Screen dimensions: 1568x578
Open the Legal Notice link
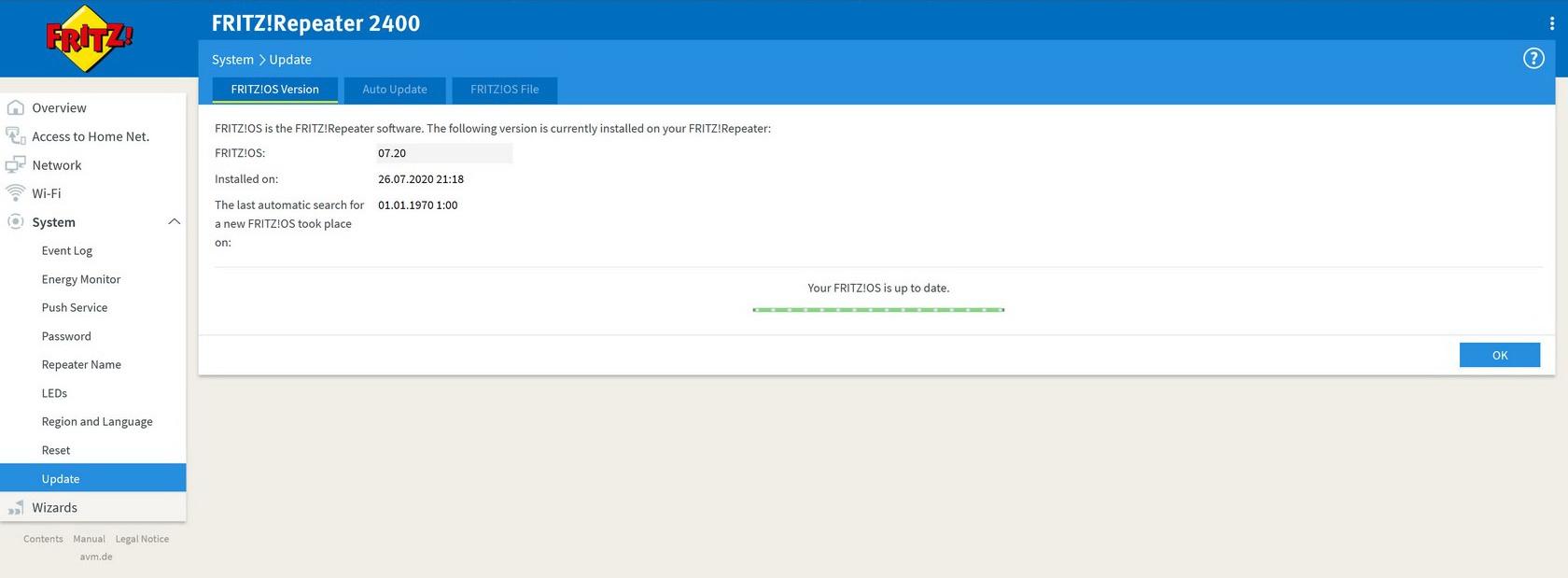click(x=142, y=539)
